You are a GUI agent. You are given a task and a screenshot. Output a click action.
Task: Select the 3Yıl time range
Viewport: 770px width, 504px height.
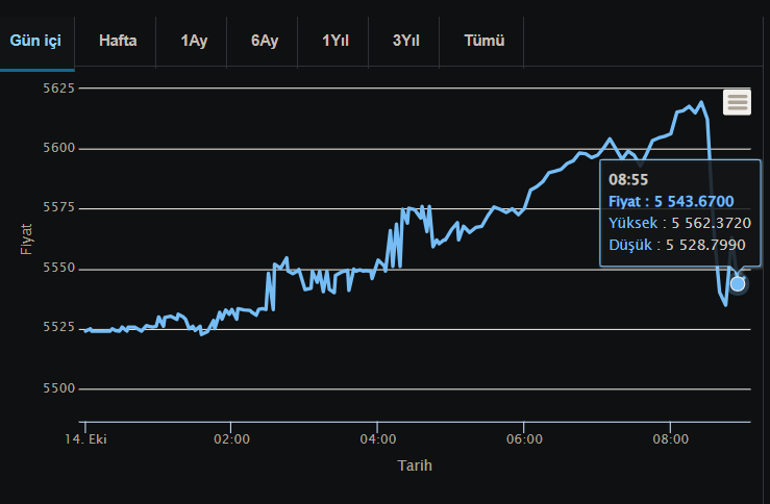407,41
